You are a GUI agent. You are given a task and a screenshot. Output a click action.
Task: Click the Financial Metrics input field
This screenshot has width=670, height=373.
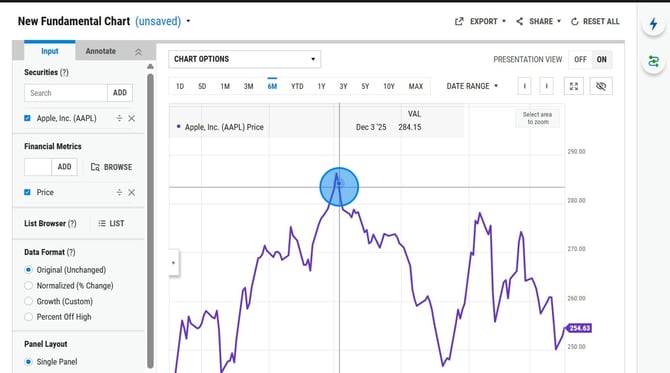coord(38,167)
